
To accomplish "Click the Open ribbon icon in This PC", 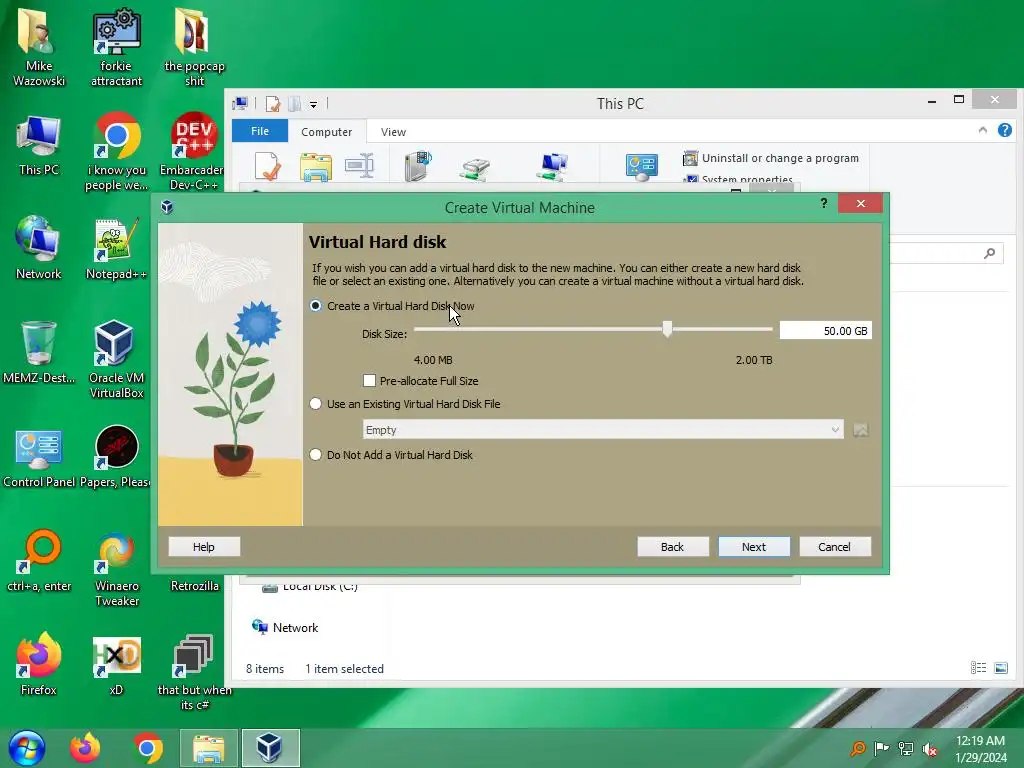I will pos(316,166).
